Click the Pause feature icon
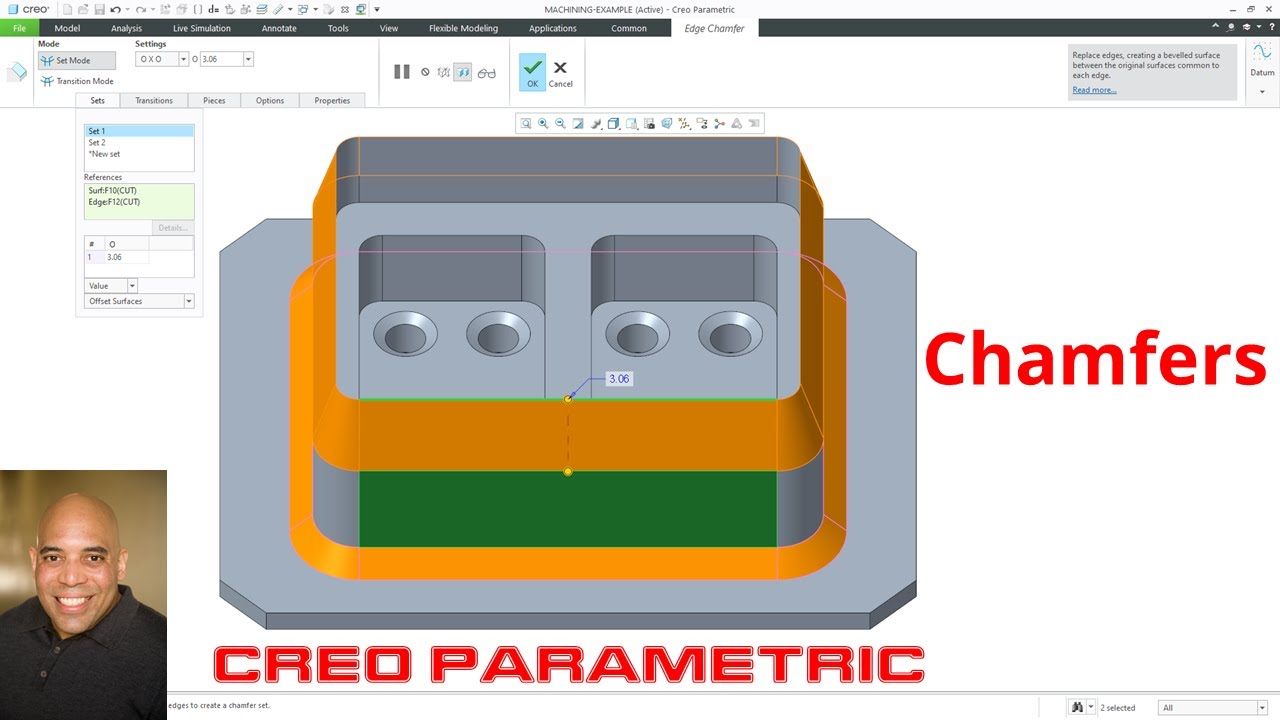 [x=402, y=72]
